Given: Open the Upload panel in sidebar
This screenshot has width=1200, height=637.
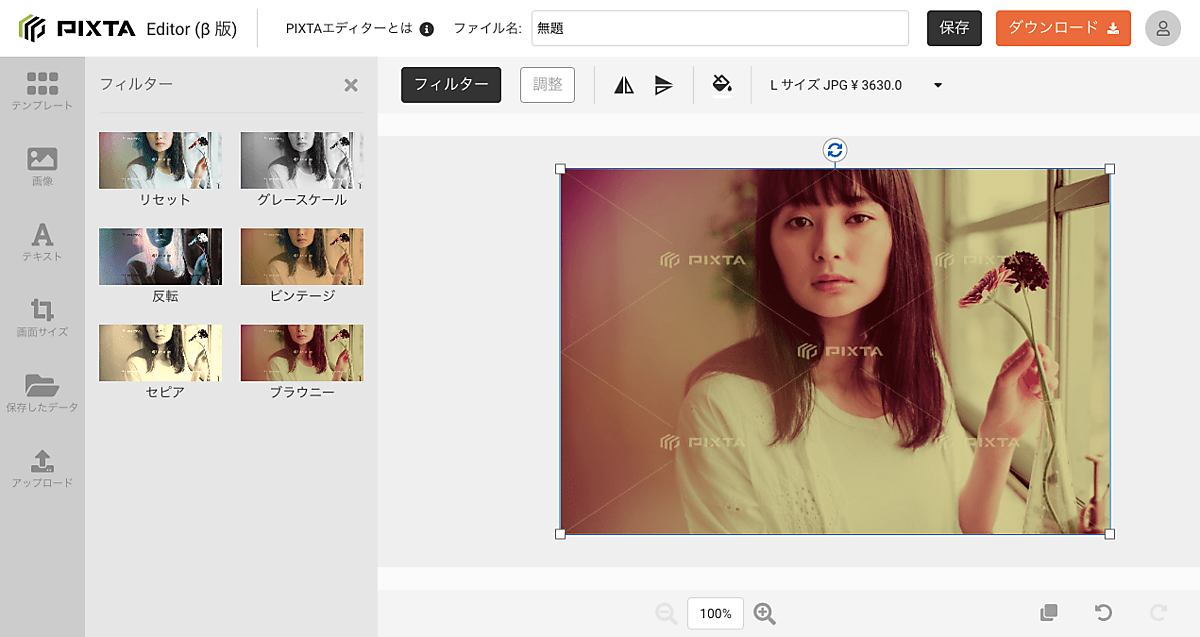Looking at the screenshot, I should [42, 468].
